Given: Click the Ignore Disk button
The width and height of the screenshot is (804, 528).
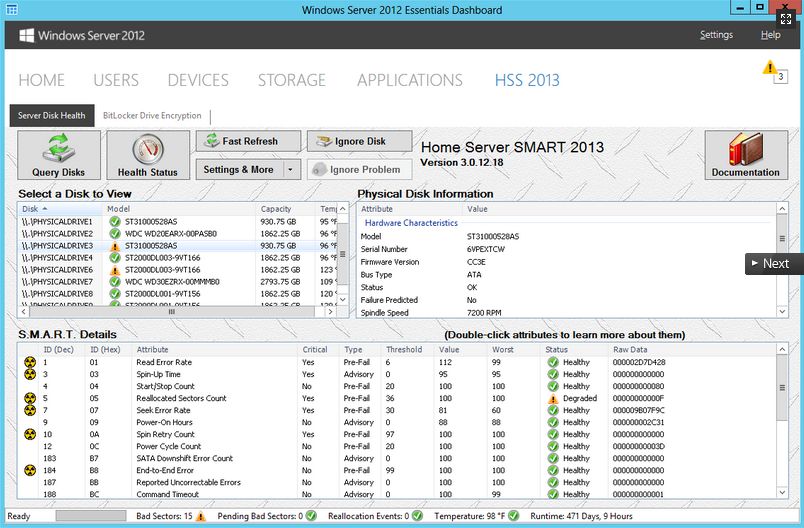Looking at the screenshot, I should 359,141.
